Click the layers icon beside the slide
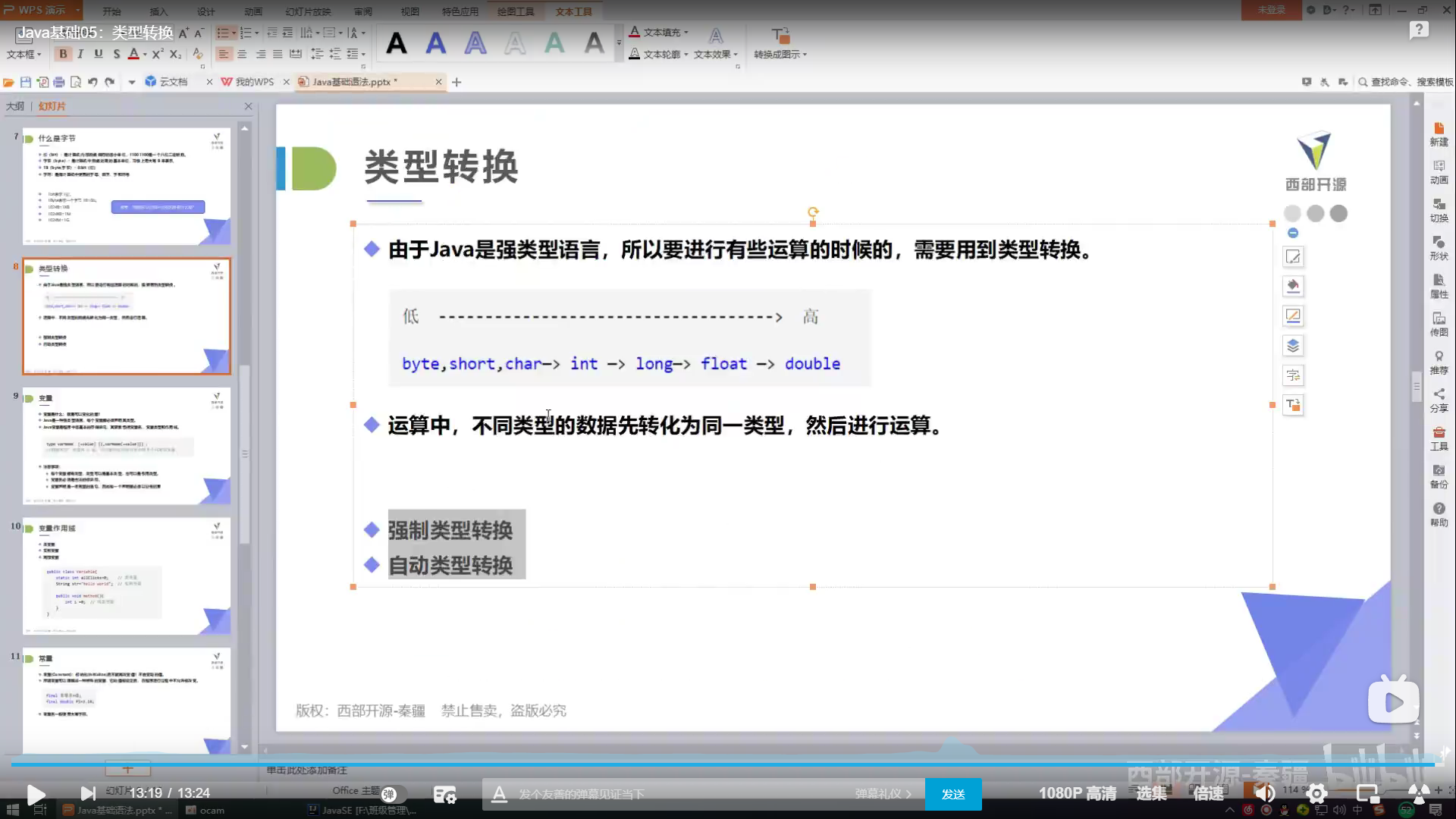 (1293, 346)
